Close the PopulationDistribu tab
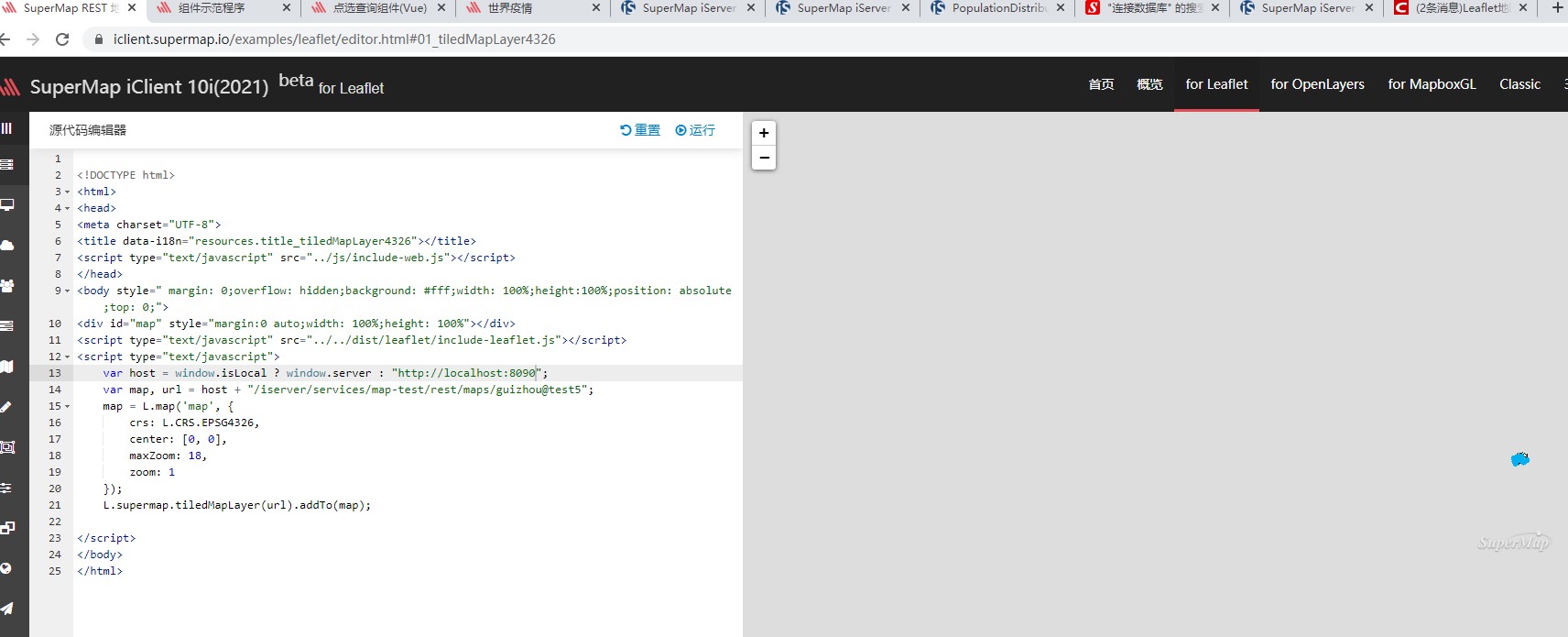The image size is (1568, 637). click(x=1061, y=7)
